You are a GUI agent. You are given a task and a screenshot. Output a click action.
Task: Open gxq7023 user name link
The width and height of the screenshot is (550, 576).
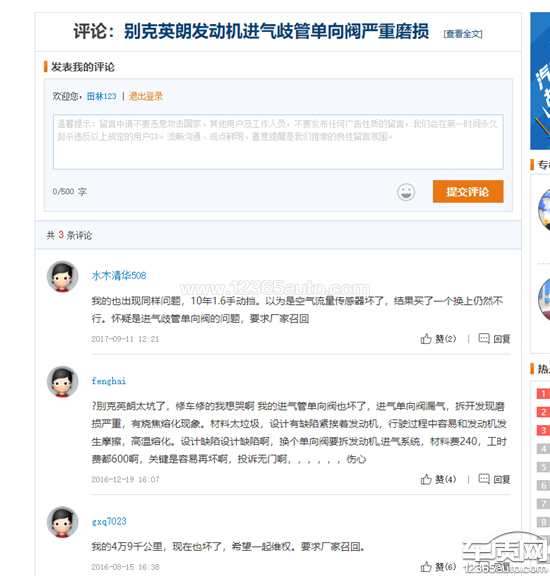pos(109,521)
